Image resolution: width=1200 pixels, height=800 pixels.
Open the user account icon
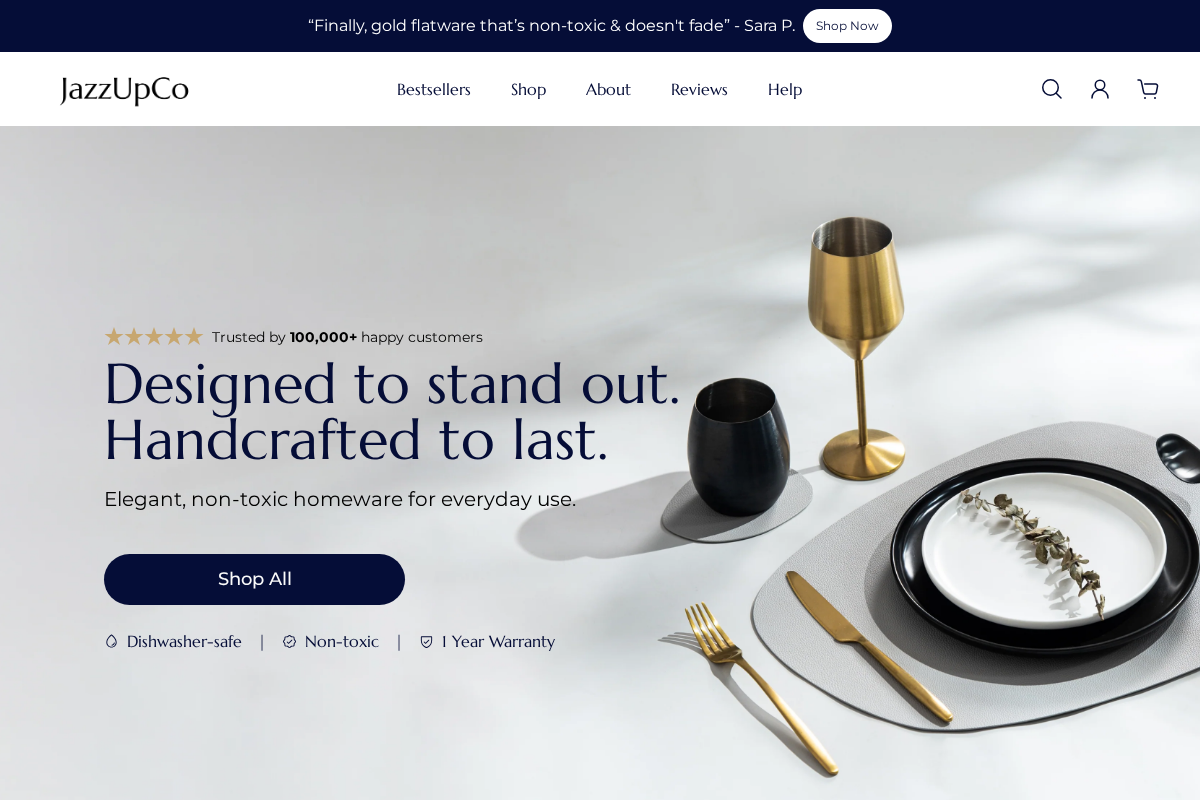(1100, 89)
